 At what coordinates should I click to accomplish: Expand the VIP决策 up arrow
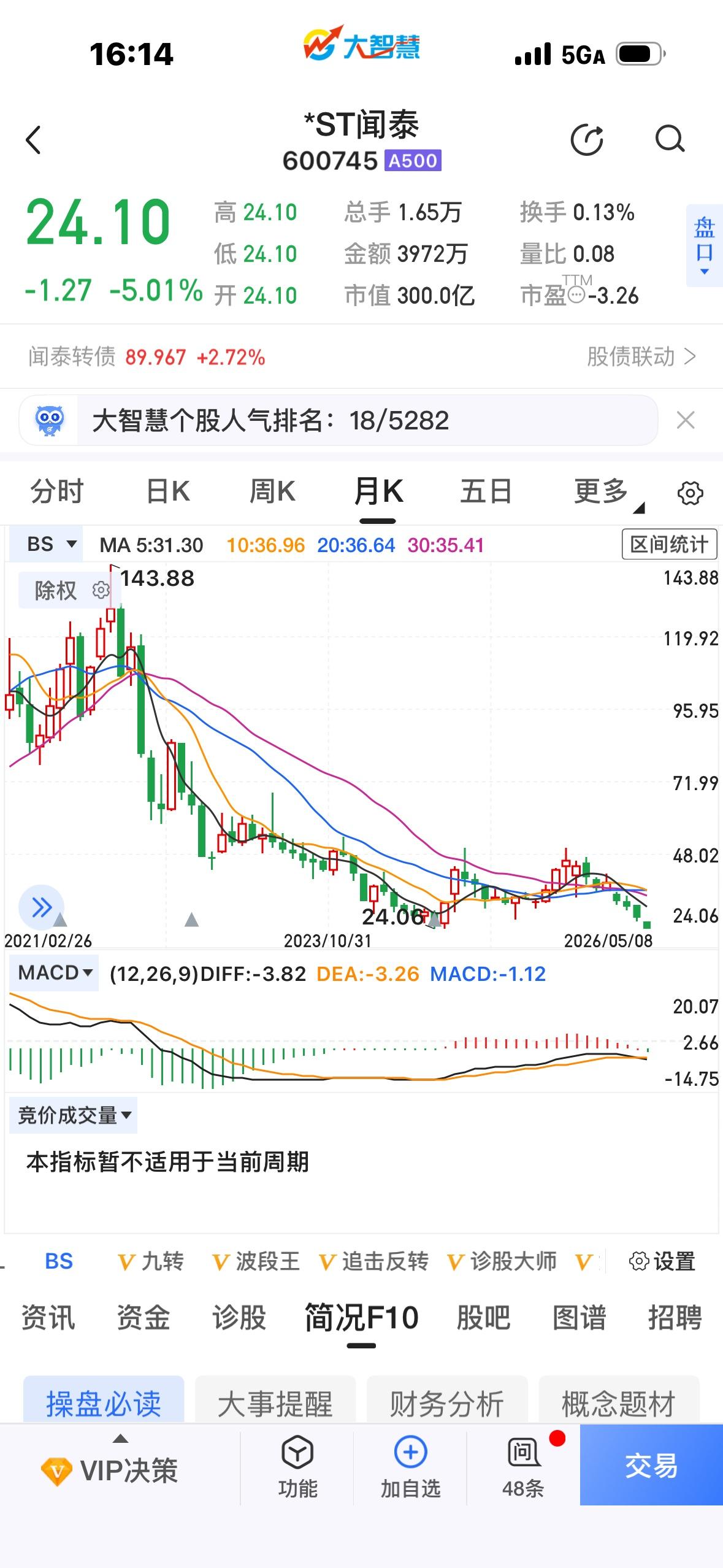pos(121,1439)
